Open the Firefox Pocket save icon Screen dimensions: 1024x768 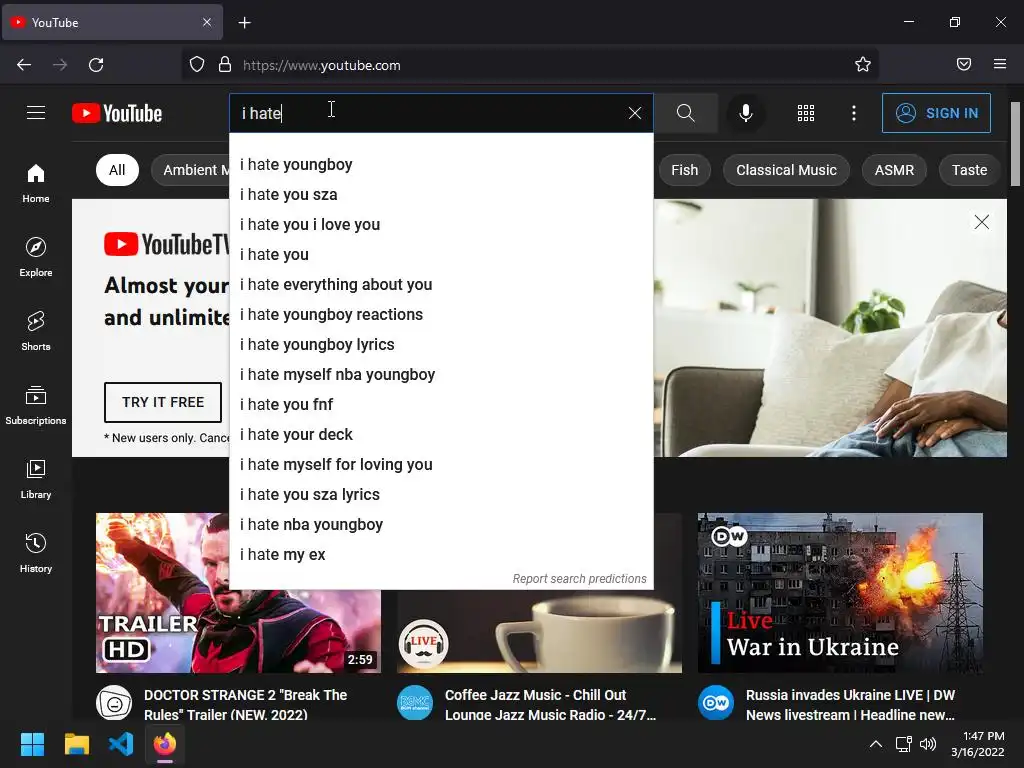tap(964, 64)
